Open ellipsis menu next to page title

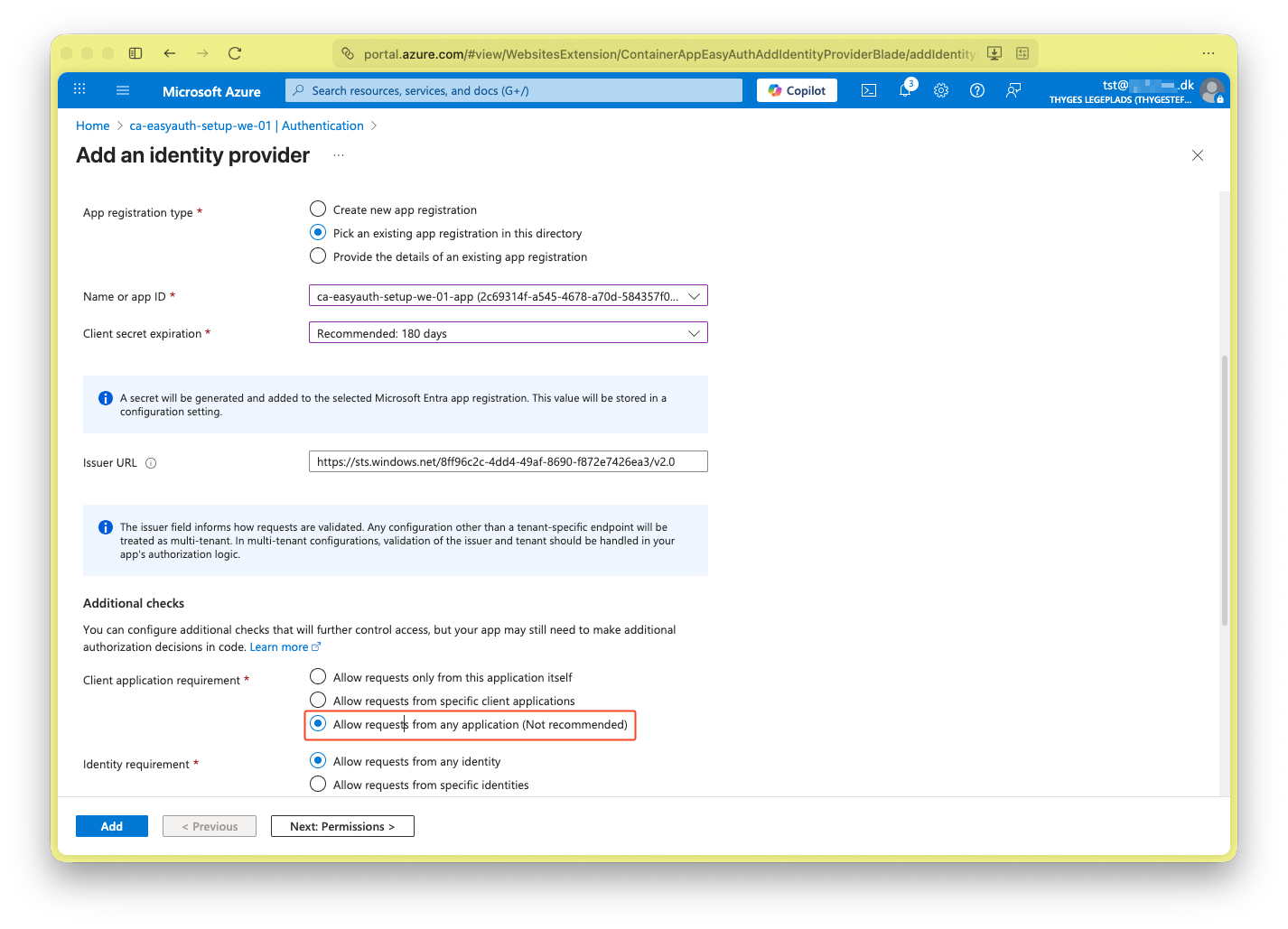tap(339, 155)
